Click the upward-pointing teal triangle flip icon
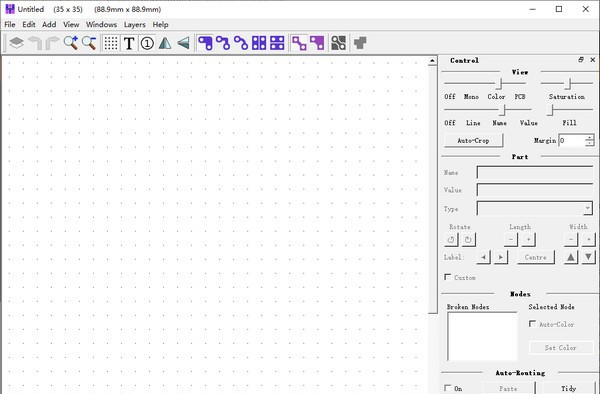The width and height of the screenshot is (600, 394). pos(165,43)
